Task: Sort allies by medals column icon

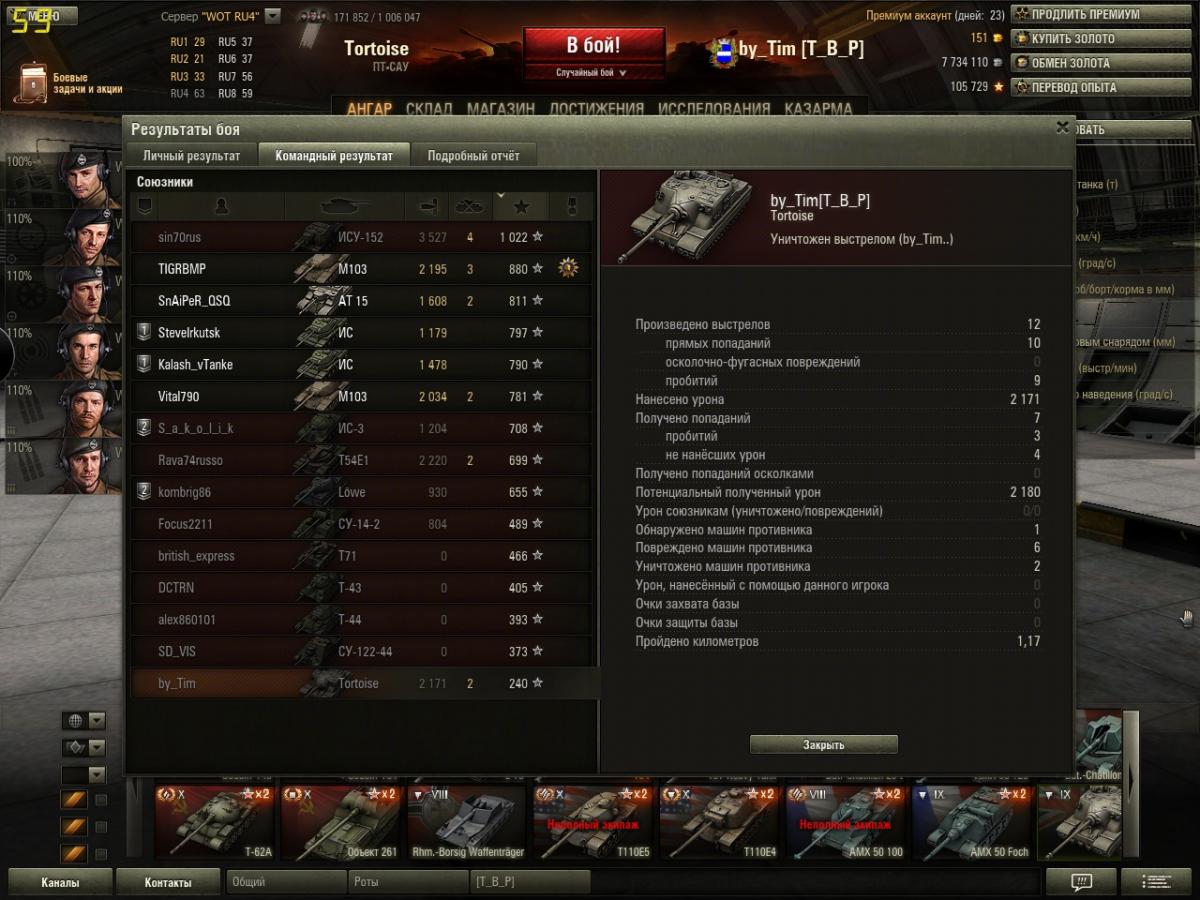Action: (572, 207)
